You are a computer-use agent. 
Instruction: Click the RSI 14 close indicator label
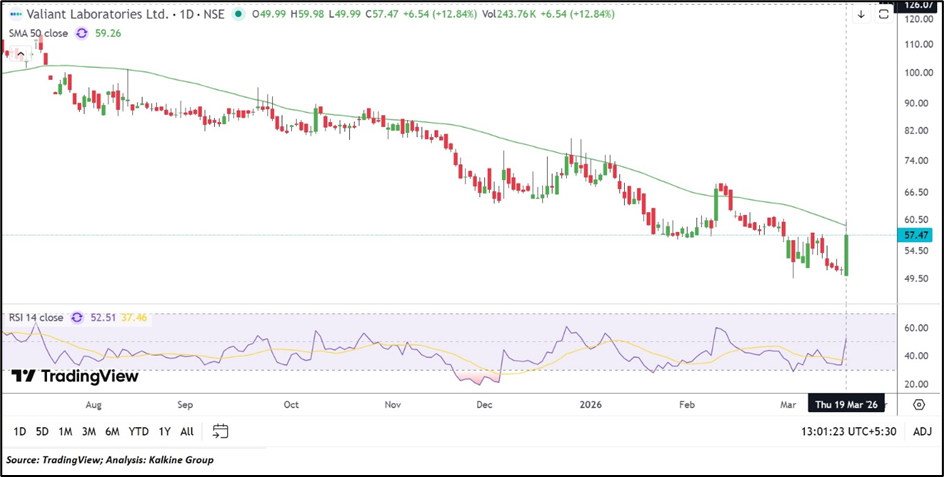point(36,318)
